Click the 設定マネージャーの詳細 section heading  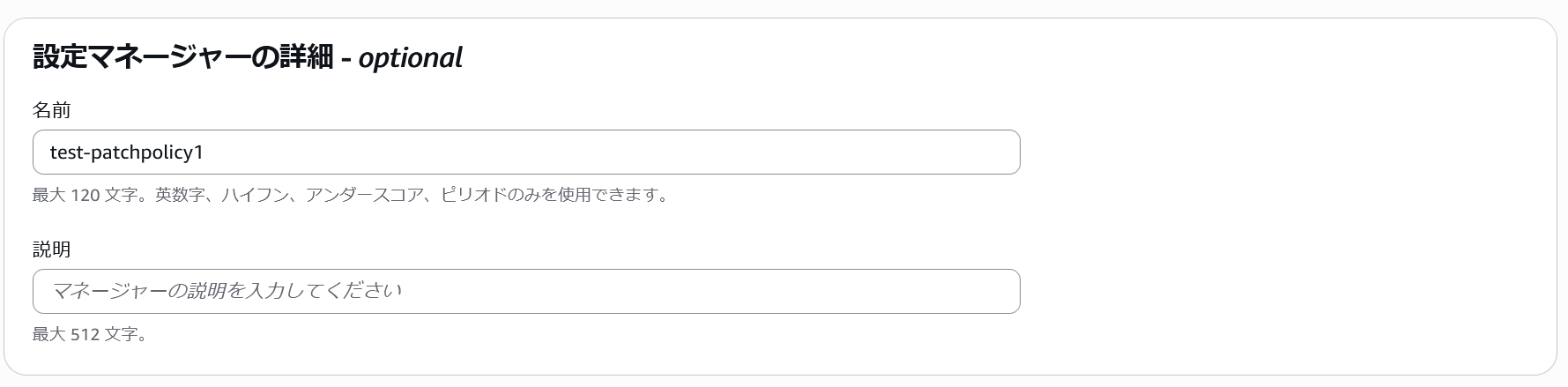click(183, 57)
